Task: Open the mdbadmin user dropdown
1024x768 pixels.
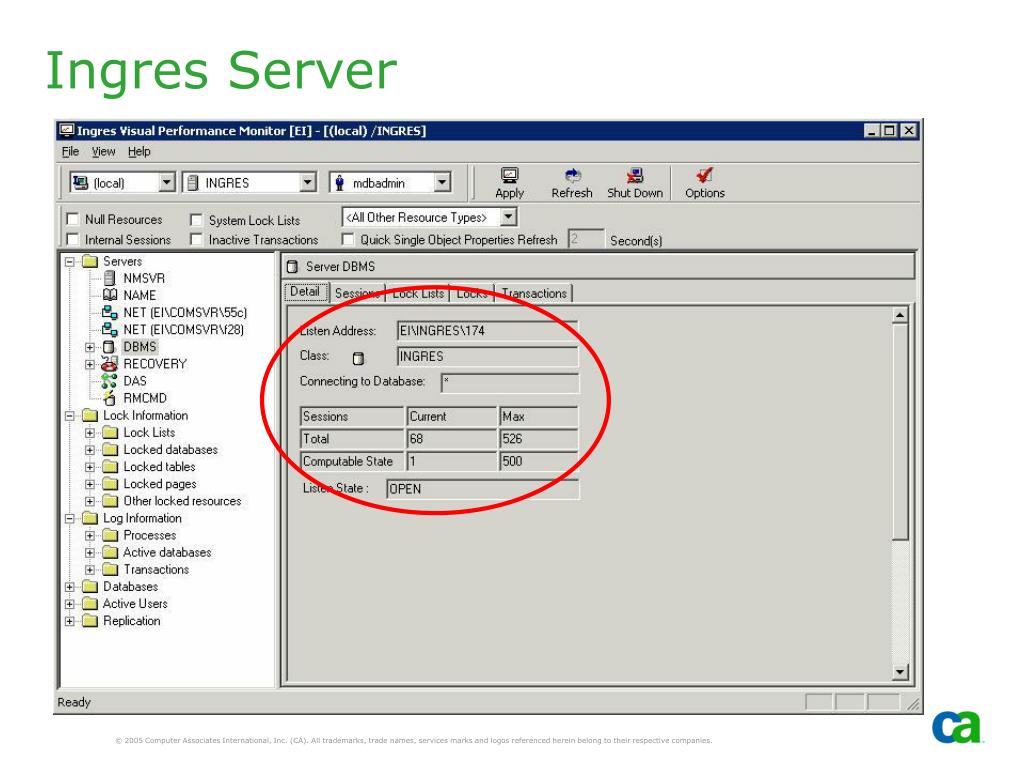Action: point(442,182)
